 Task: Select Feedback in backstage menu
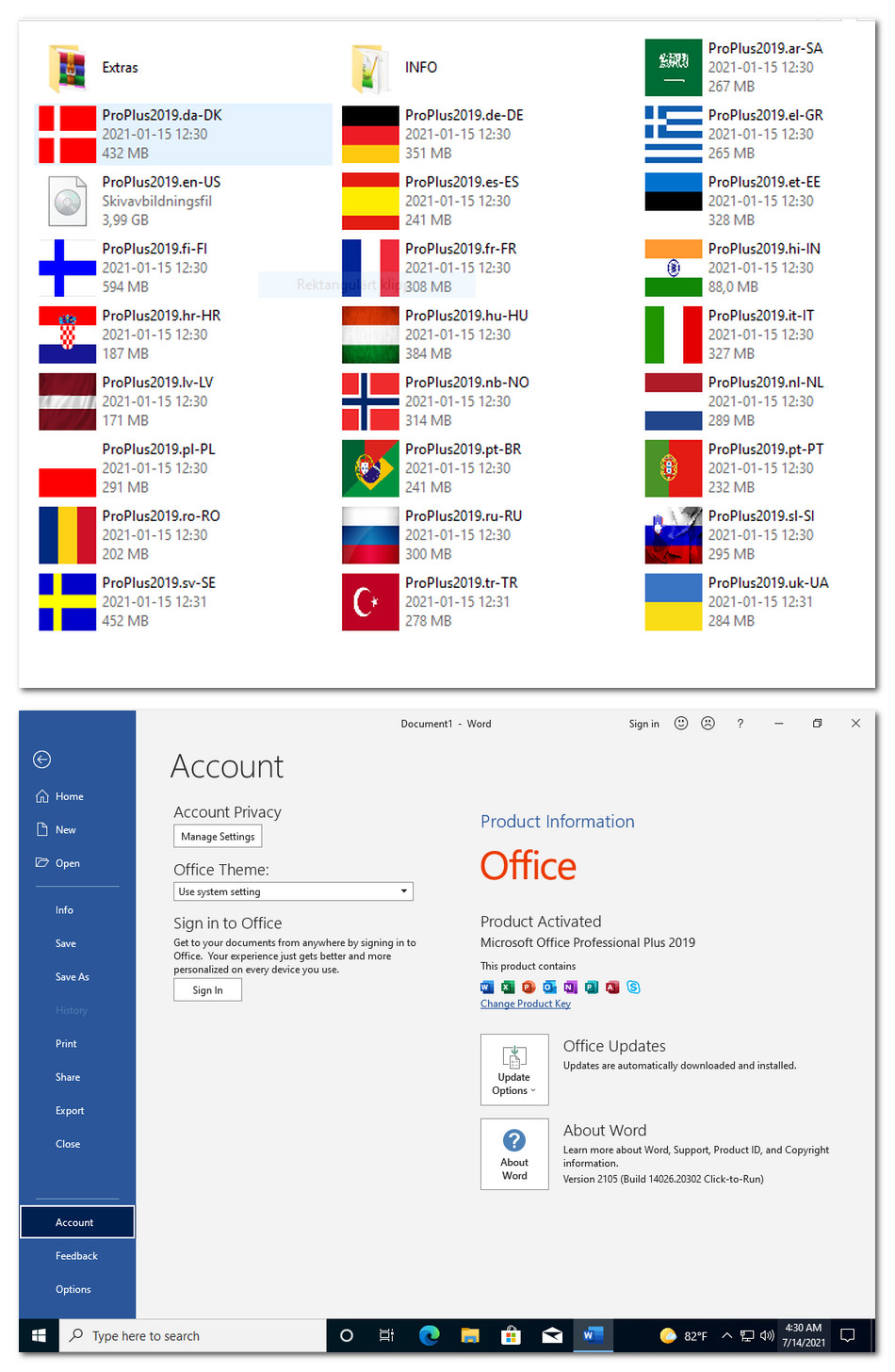(77, 1256)
